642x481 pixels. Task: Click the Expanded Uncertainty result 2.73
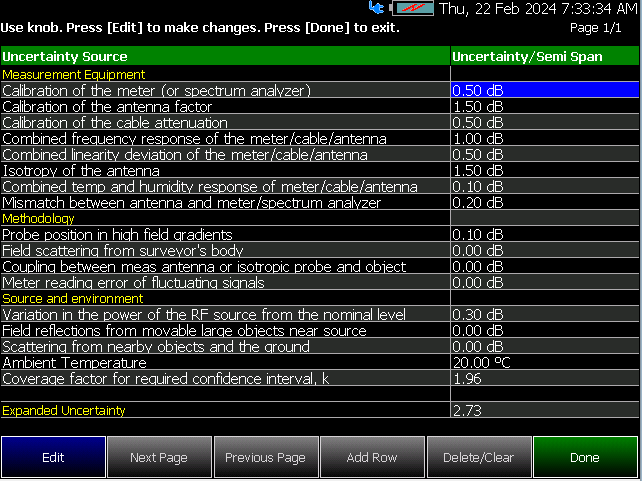tap(545, 409)
